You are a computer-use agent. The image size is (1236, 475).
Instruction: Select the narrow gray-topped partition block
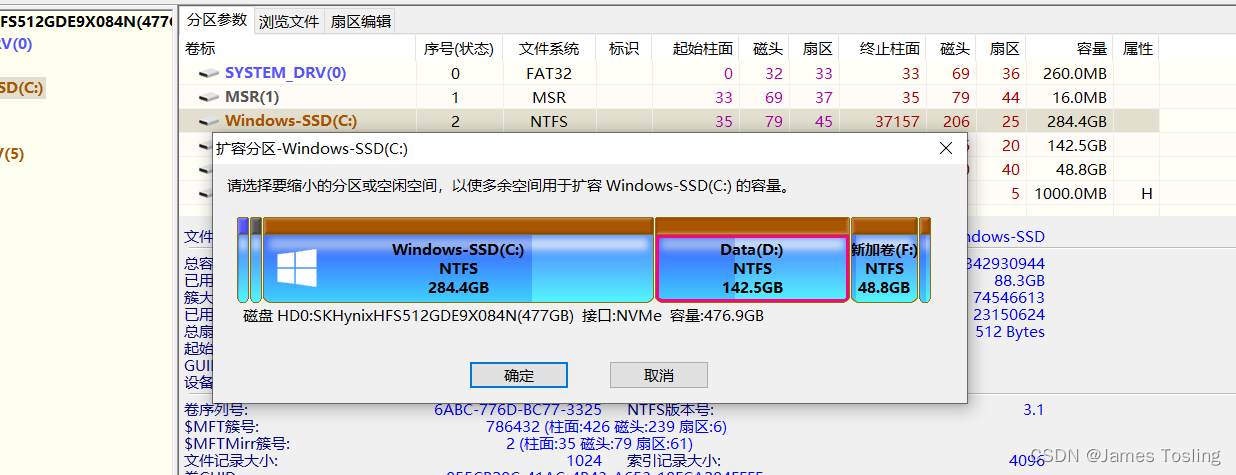256,259
